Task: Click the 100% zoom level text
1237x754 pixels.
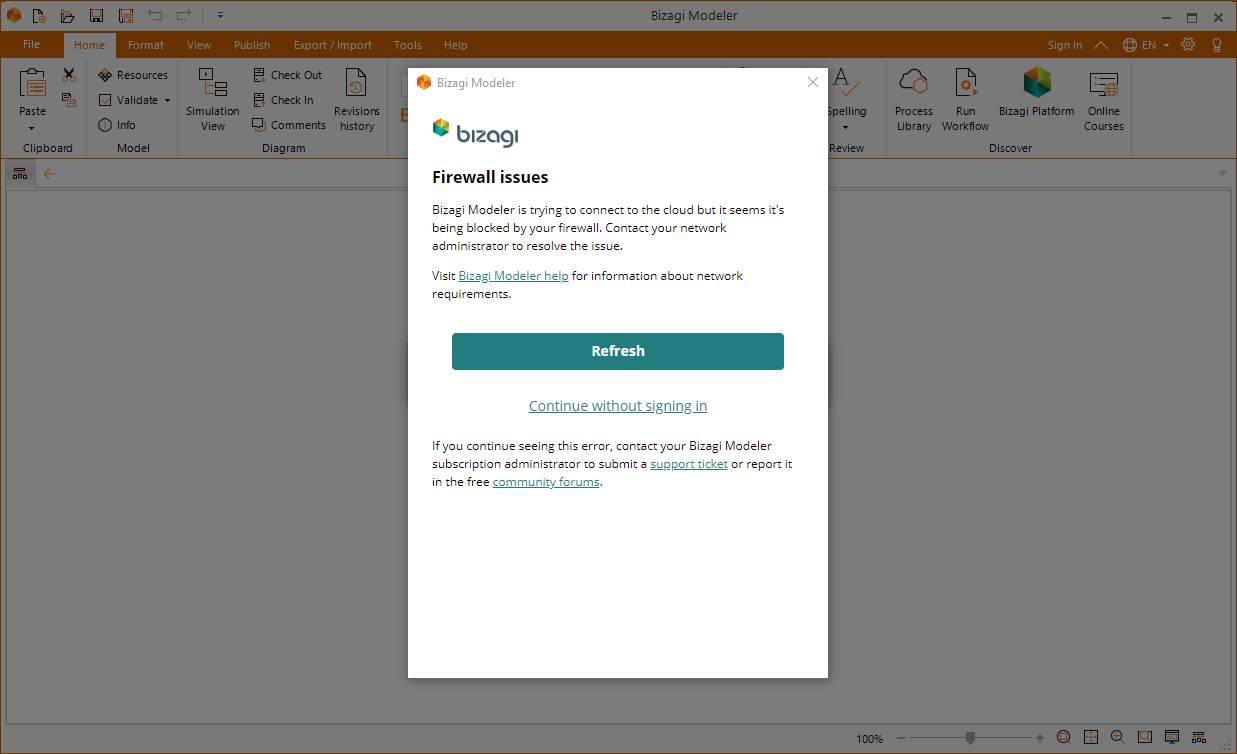Action: 869,739
